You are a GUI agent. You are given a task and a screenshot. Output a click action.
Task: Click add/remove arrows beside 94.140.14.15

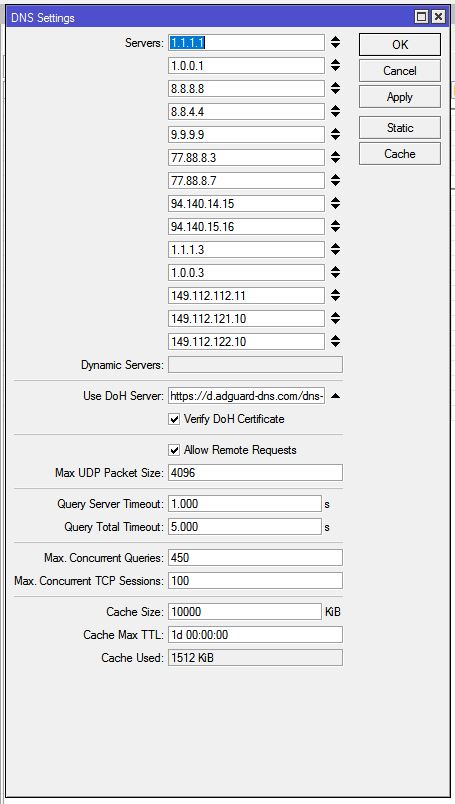(335, 204)
